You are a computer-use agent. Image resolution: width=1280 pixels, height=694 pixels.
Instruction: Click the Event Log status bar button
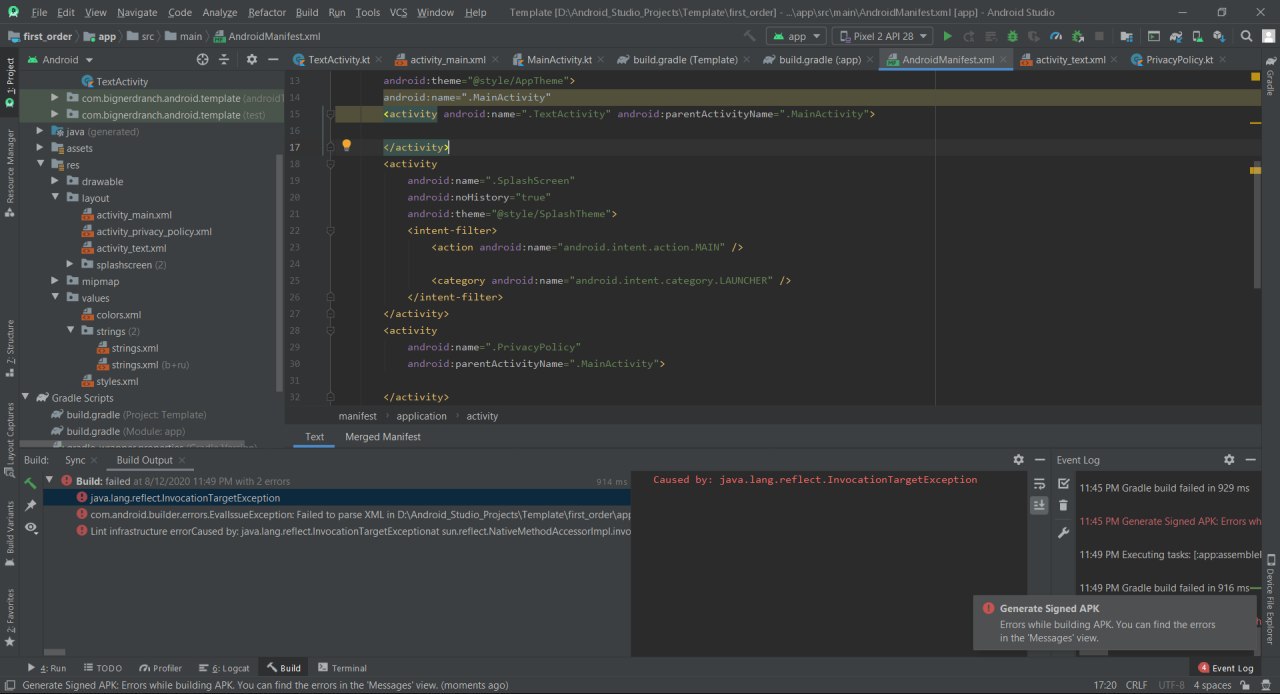1225,668
